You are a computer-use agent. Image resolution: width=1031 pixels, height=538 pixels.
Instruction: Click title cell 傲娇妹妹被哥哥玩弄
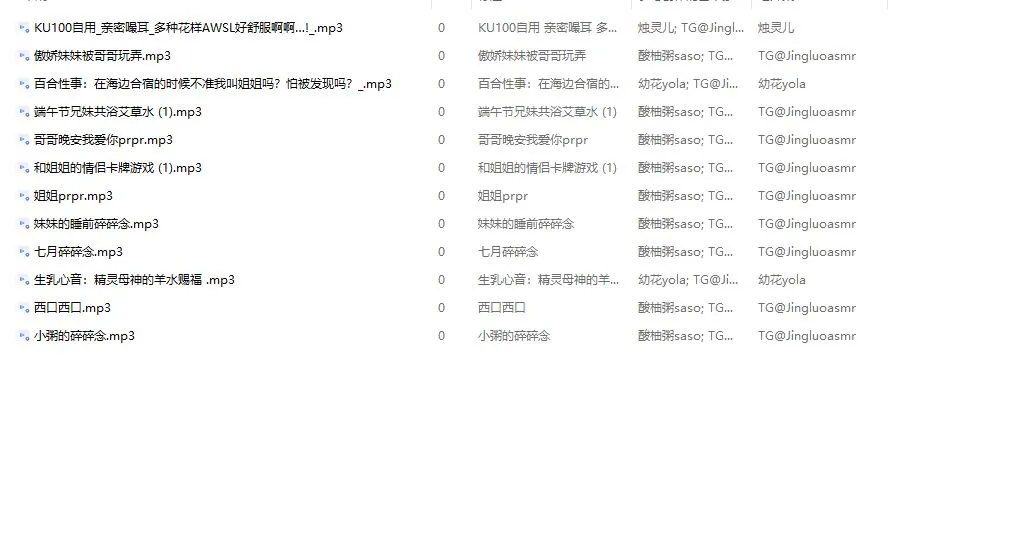[532, 56]
